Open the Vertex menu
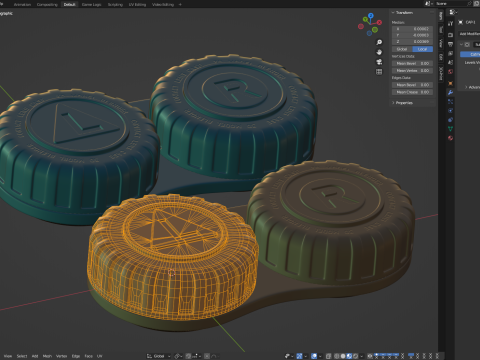480x360 pixels. coord(62,356)
